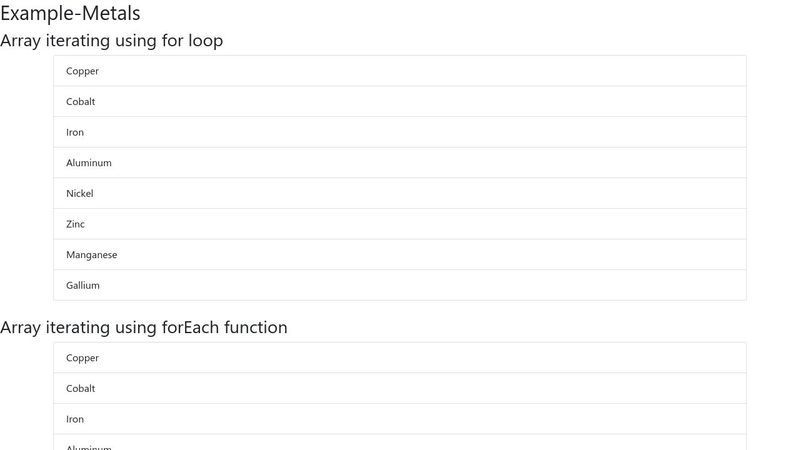Click Cobalt in the forEach list
800x450 pixels.
coord(81,388)
